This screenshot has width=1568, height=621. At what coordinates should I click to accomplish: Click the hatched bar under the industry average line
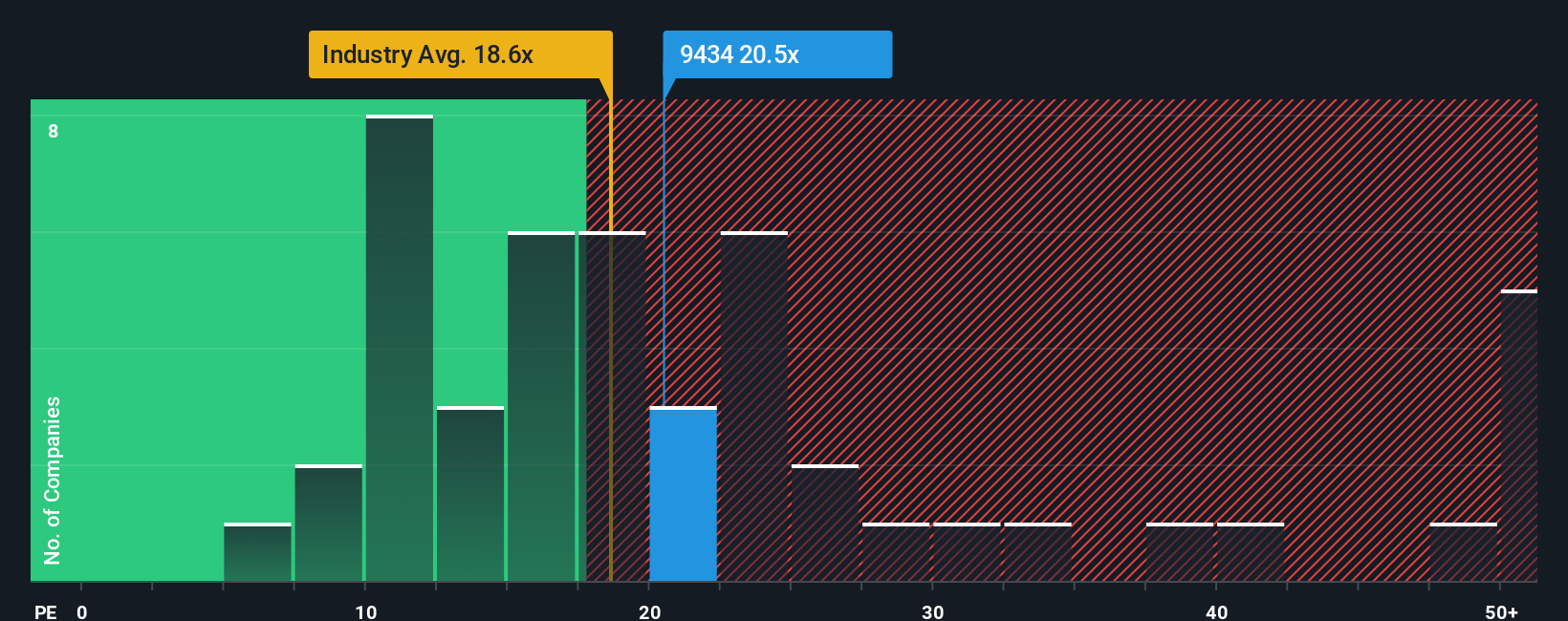tap(612, 406)
